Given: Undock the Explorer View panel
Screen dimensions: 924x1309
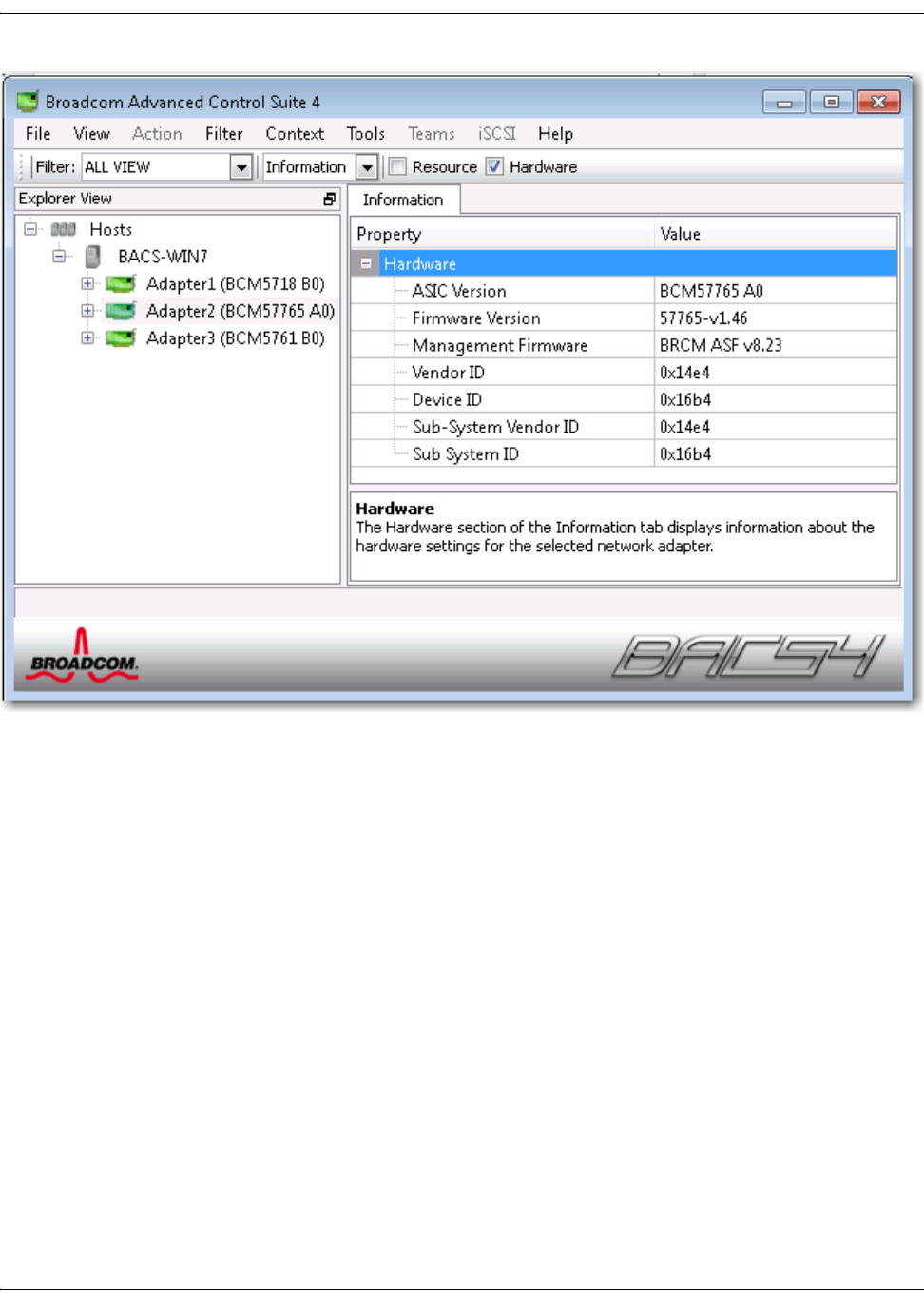Looking at the screenshot, I should [x=329, y=199].
